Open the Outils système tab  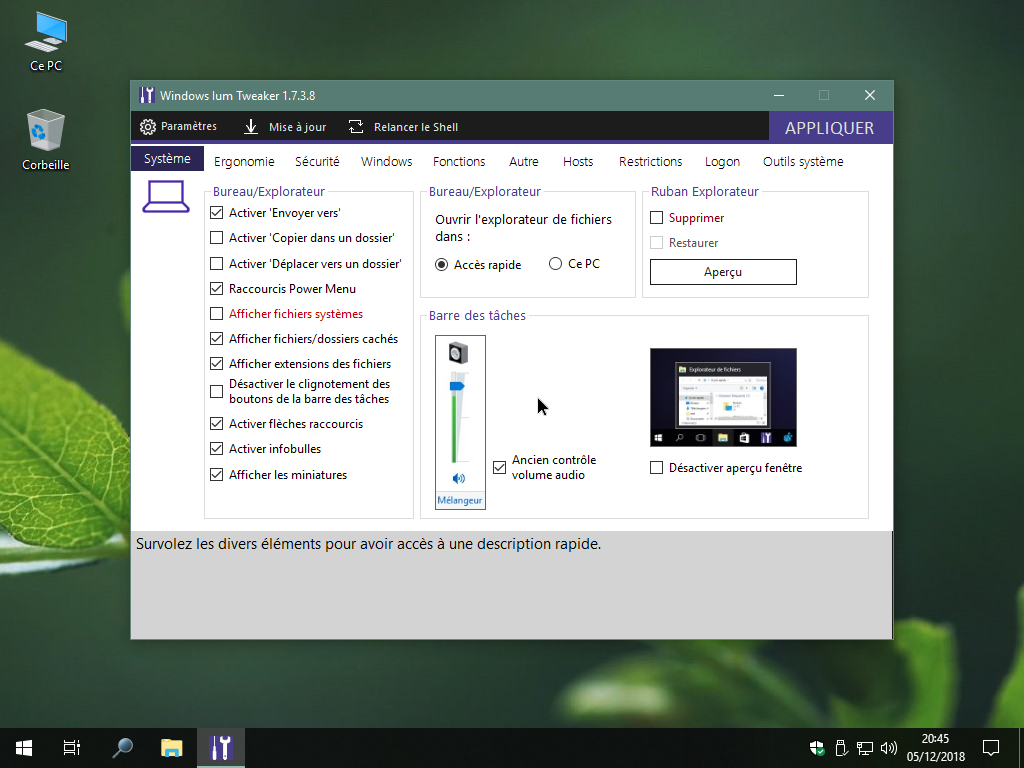803,161
